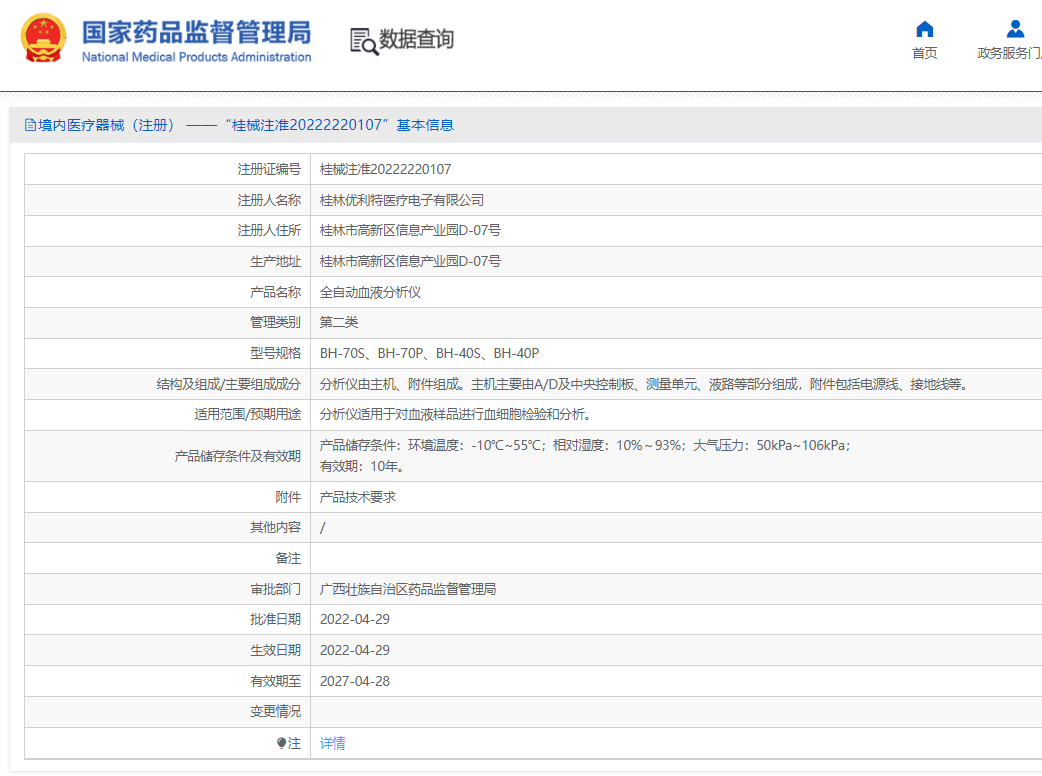Viewport: 1042px width, 776px height.
Task: Click the expiry date 2027-04-28
Action: click(x=355, y=681)
